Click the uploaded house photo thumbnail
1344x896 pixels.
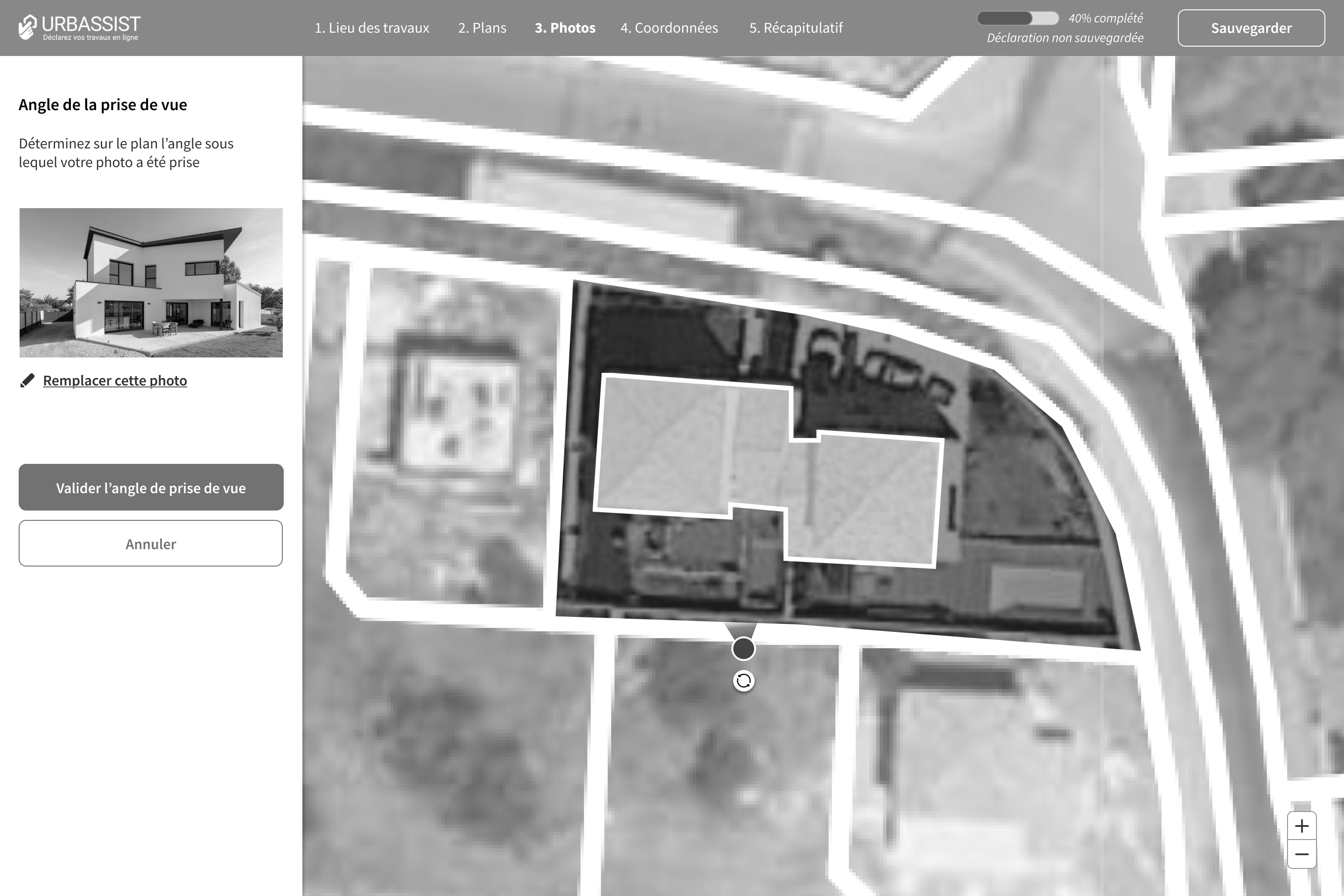(151, 282)
